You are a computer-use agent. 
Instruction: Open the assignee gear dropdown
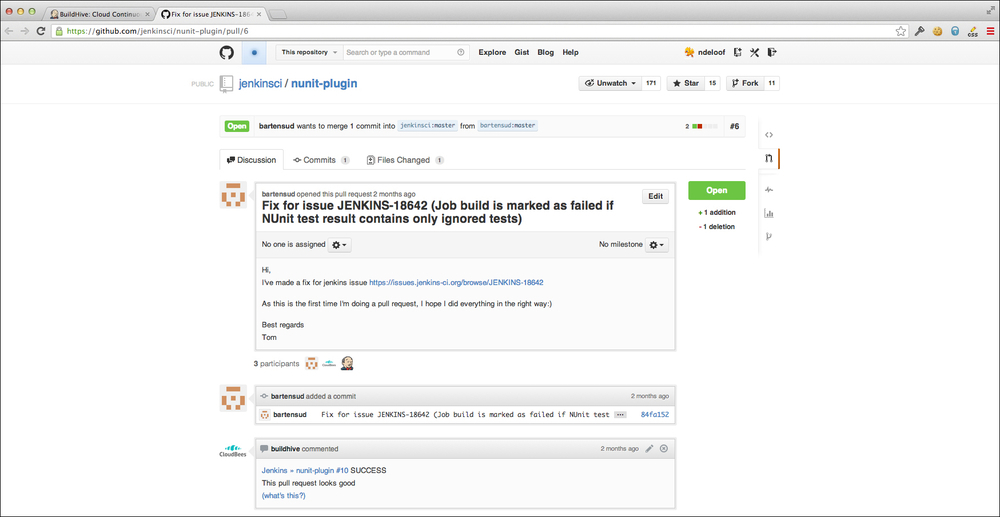click(339, 245)
